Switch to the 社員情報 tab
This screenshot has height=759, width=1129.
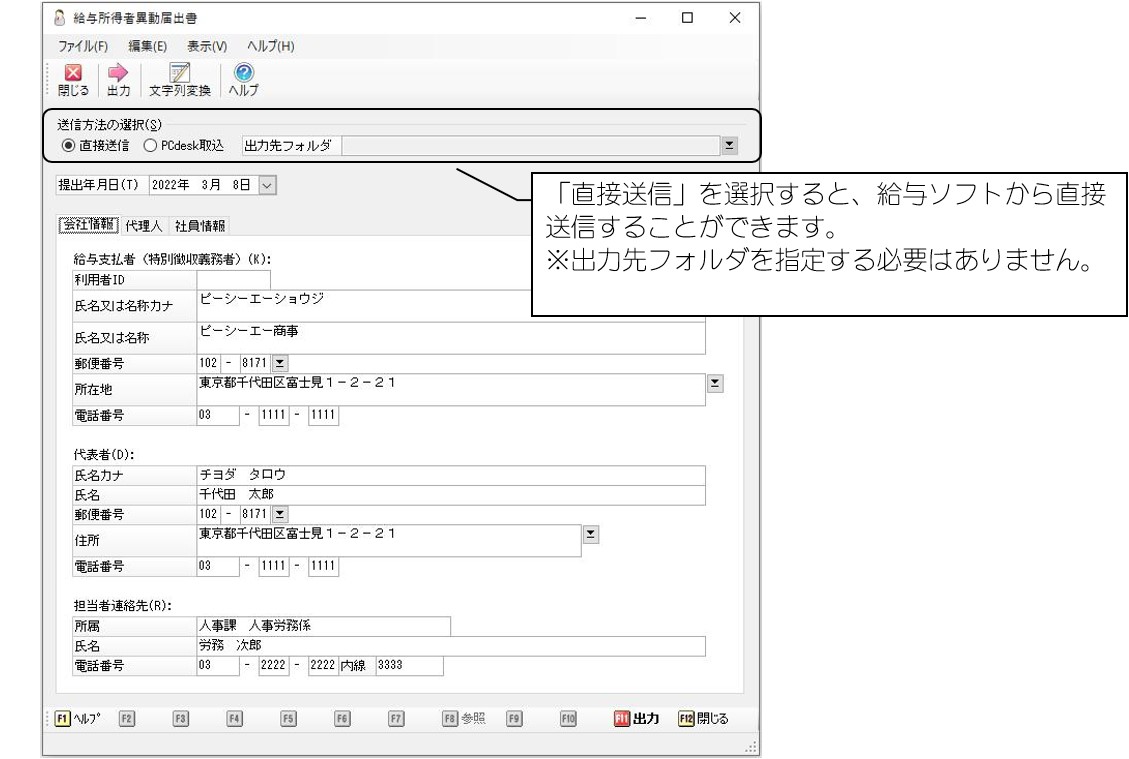point(199,225)
